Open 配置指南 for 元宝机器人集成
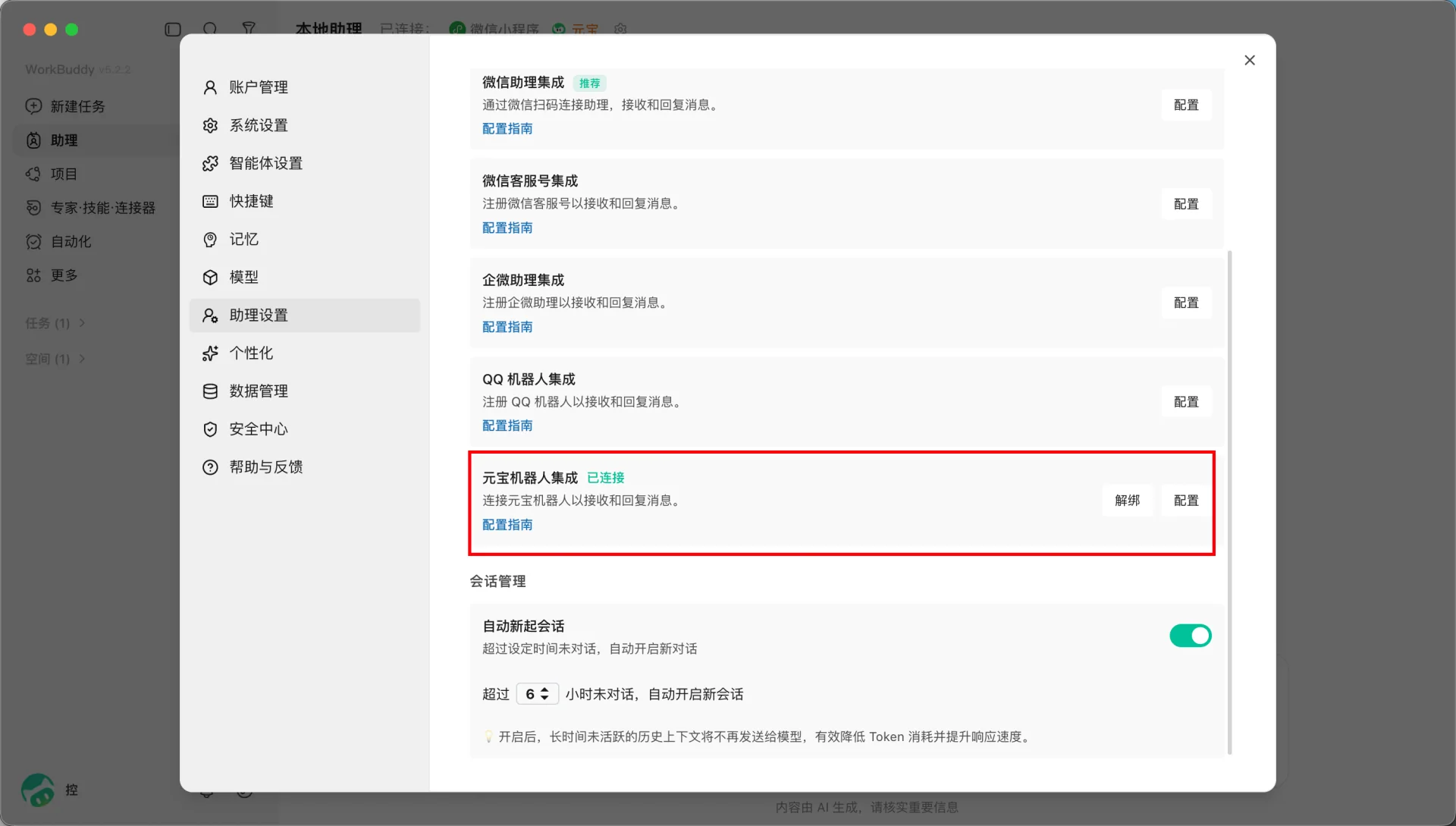Image resolution: width=1456 pixels, height=826 pixels. (x=507, y=524)
